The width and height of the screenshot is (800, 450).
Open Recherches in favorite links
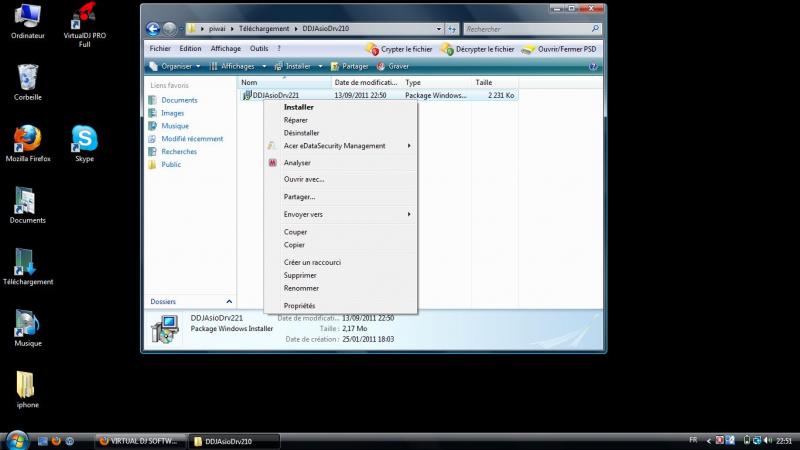point(179,152)
